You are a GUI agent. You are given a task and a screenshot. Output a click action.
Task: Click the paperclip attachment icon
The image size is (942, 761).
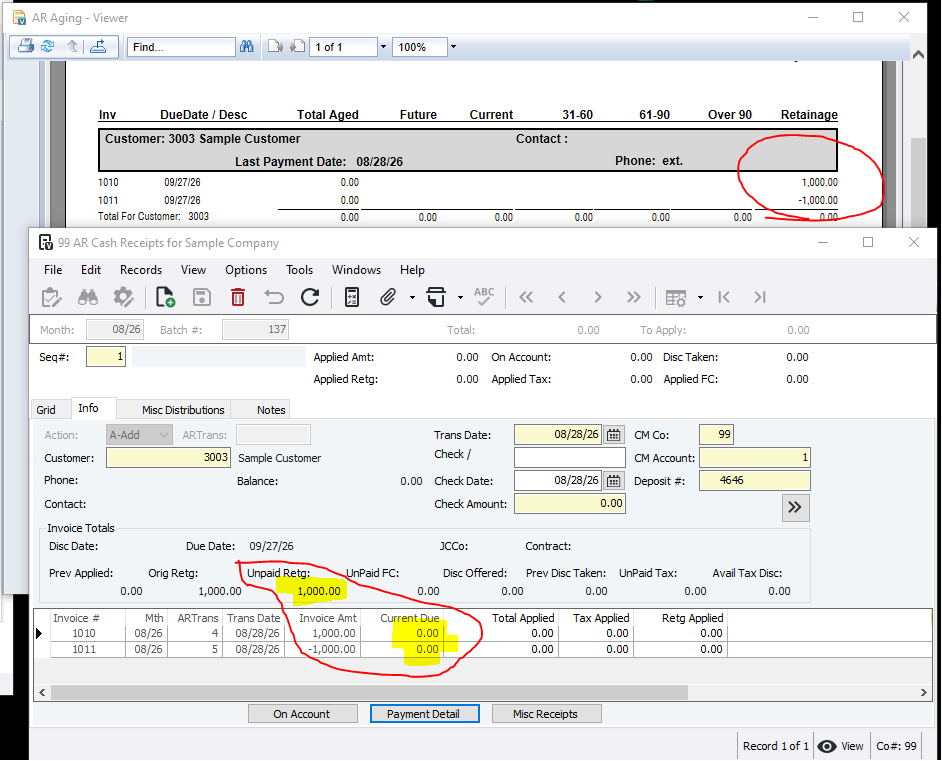388,297
